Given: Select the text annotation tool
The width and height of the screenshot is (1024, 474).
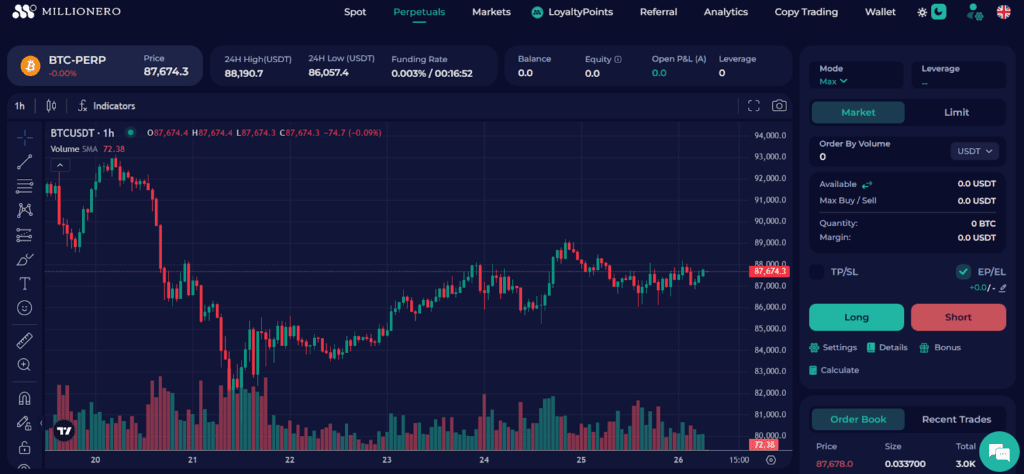Looking at the screenshot, I should [x=25, y=283].
